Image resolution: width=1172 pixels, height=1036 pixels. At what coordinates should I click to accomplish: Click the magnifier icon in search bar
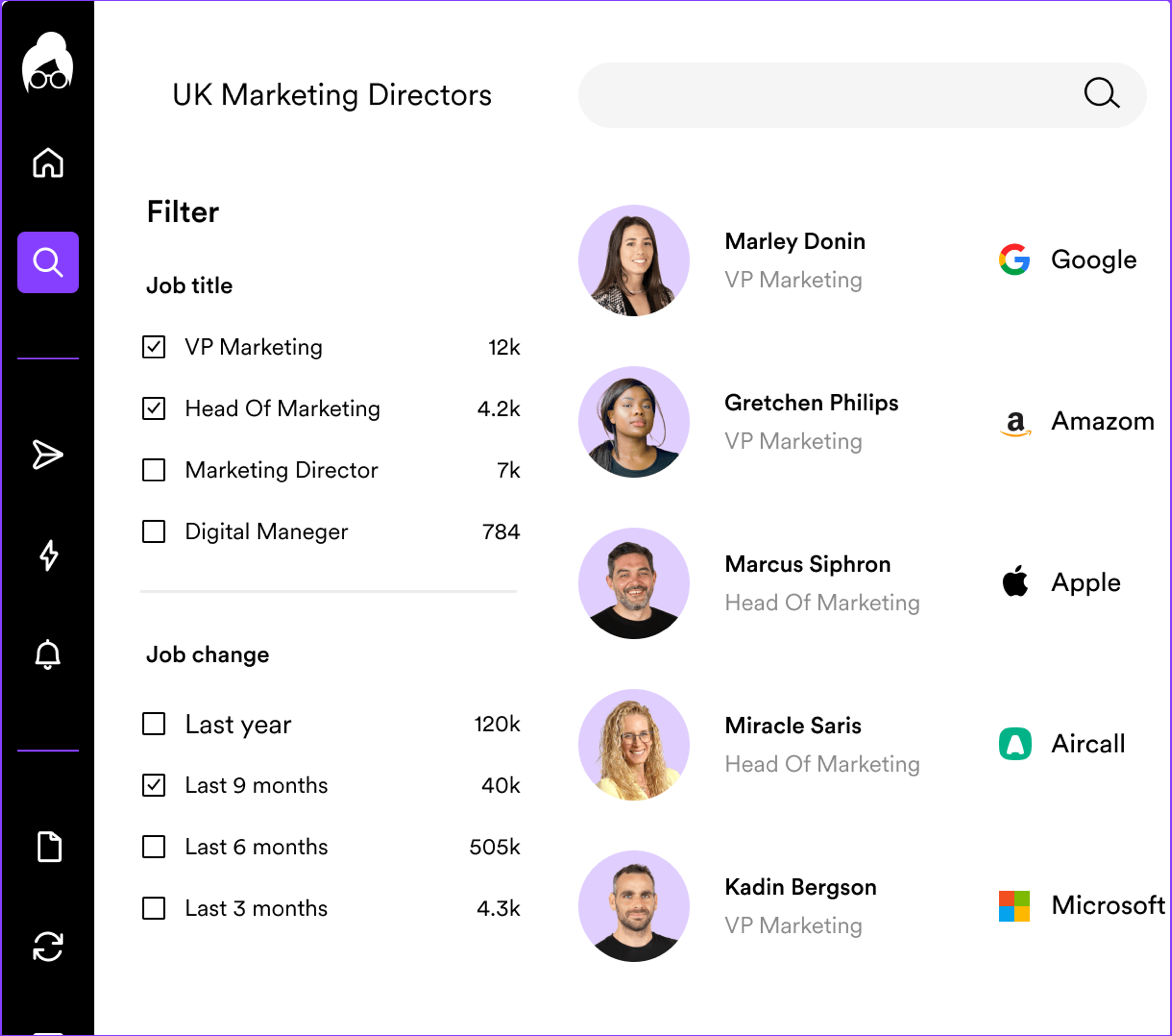[1101, 94]
